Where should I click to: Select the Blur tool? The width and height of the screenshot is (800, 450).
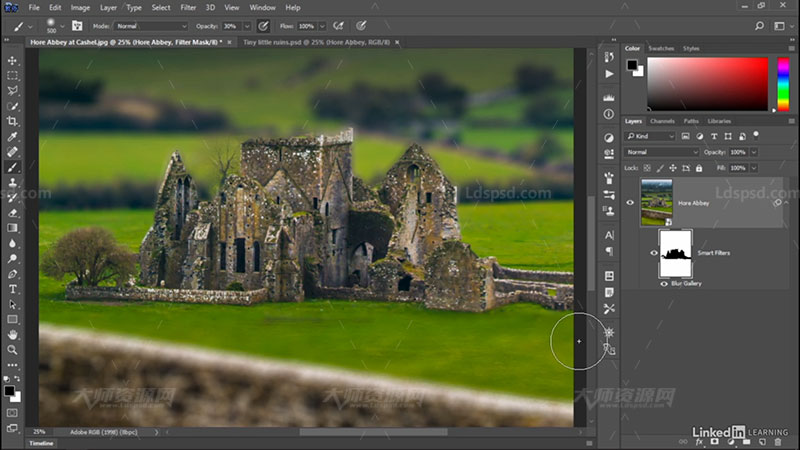12,243
